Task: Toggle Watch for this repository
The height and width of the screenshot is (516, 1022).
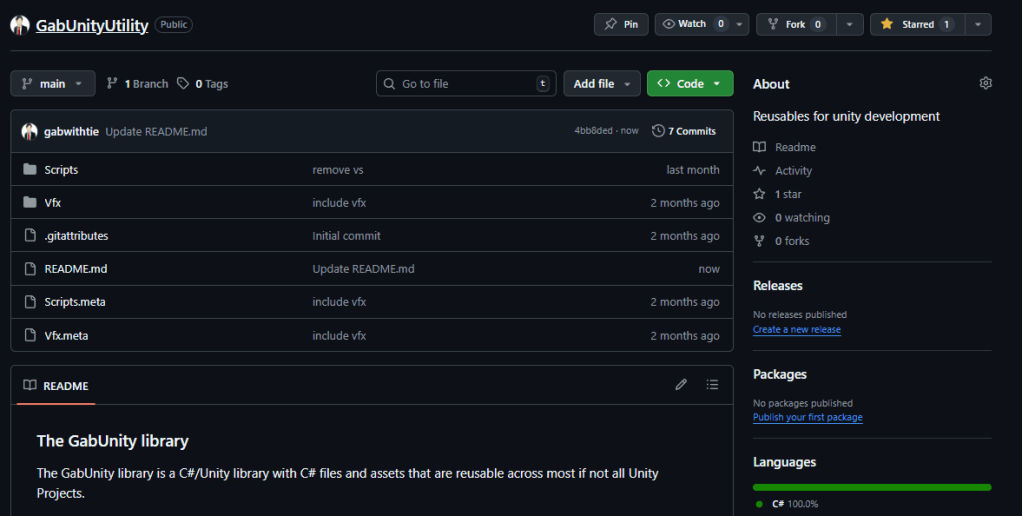Action: [692, 24]
